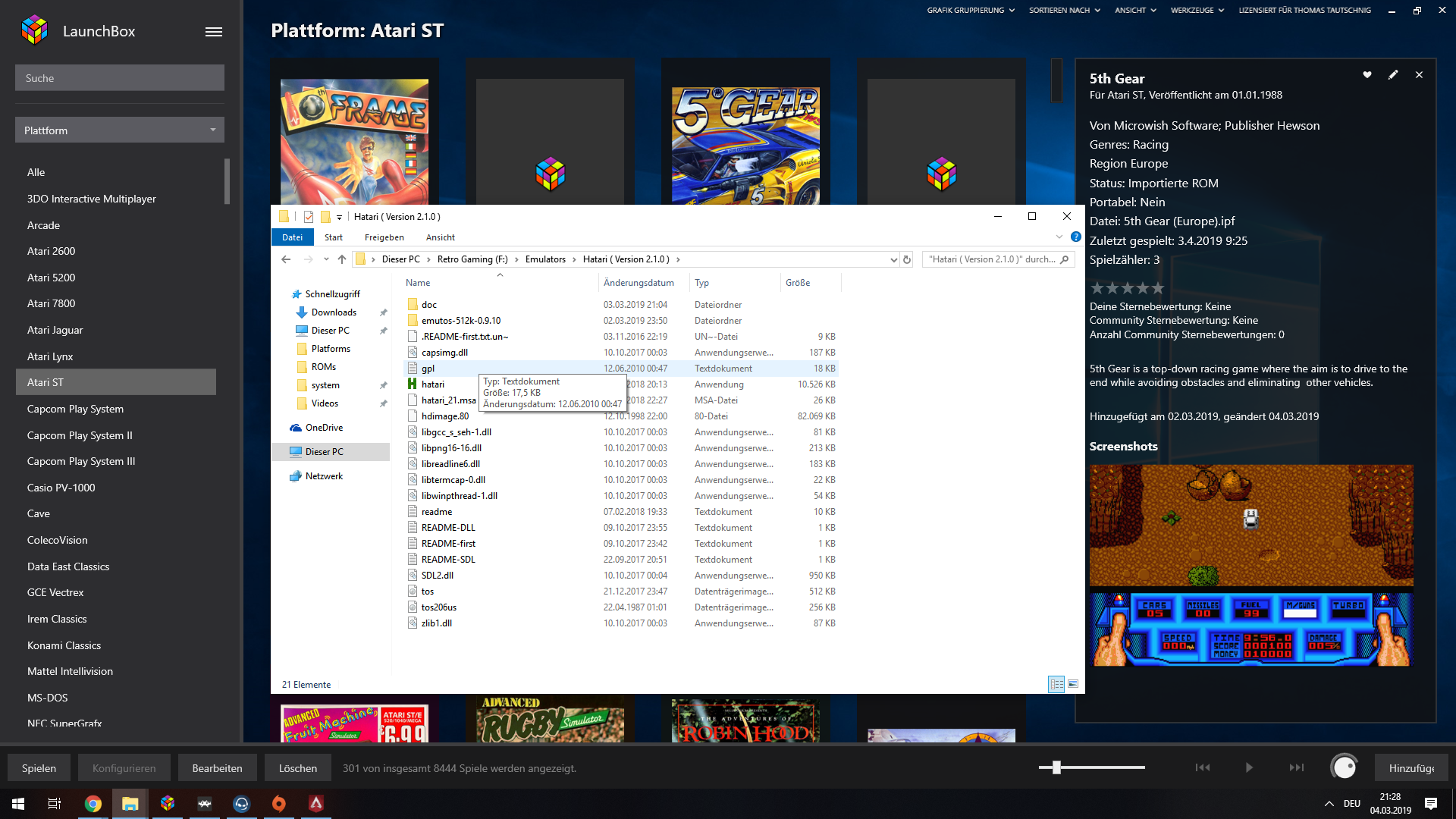Refresh the Explorer address bar
This screenshot has width=1456, height=819.
tap(906, 259)
